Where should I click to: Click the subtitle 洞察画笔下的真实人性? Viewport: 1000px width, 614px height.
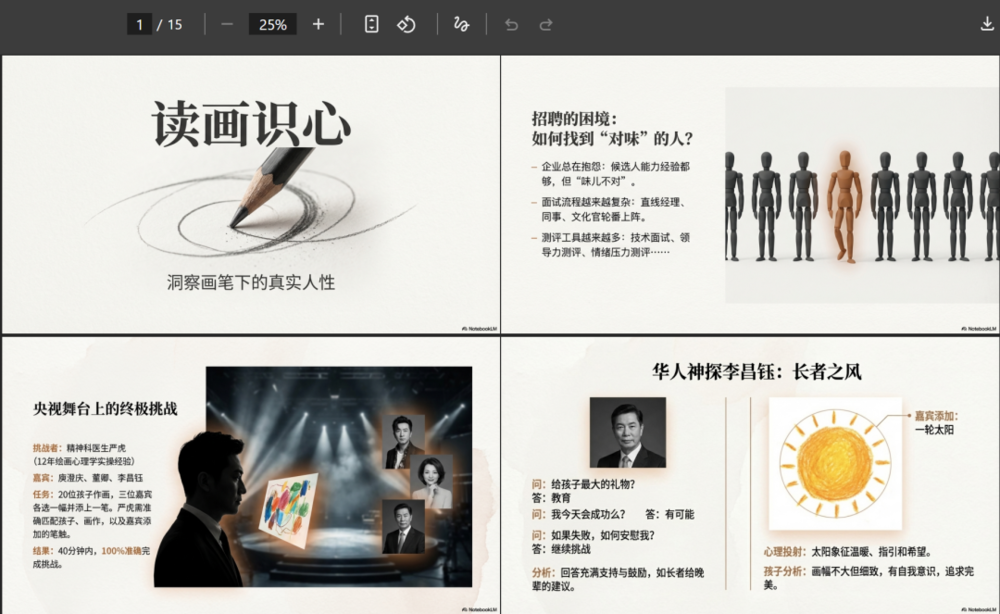coord(251,283)
